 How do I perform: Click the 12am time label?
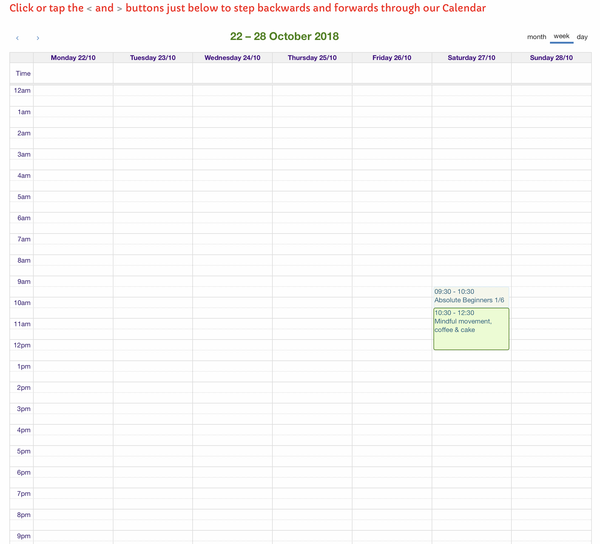(x=22, y=91)
